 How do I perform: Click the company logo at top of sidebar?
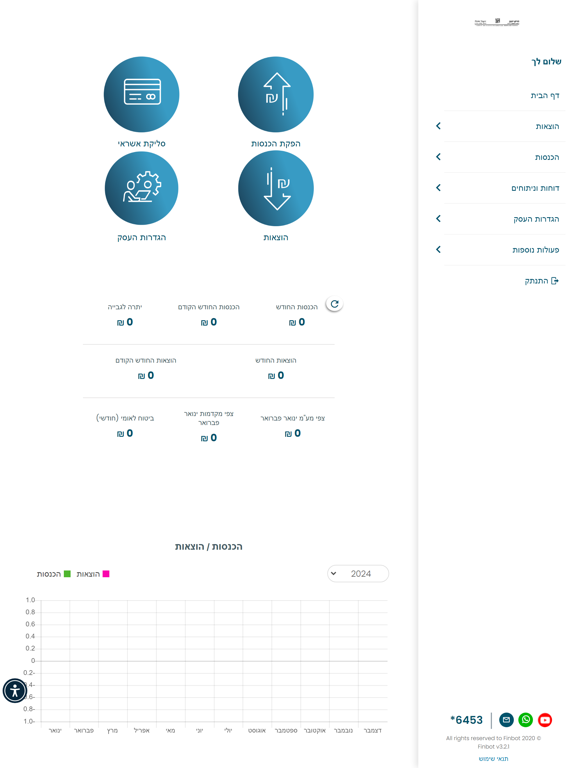[x=497, y=22]
